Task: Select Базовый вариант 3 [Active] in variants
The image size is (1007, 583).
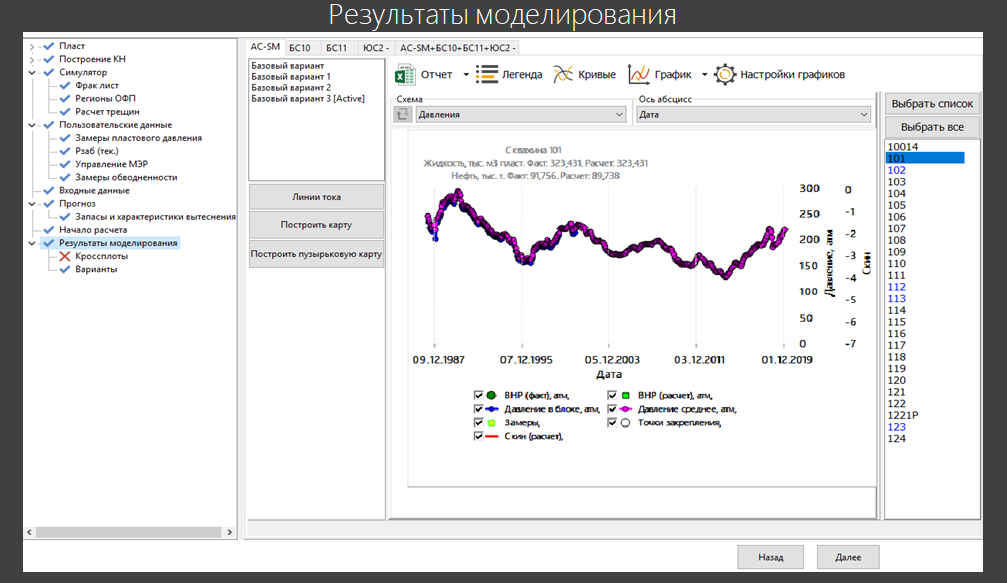Action: pos(308,99)
